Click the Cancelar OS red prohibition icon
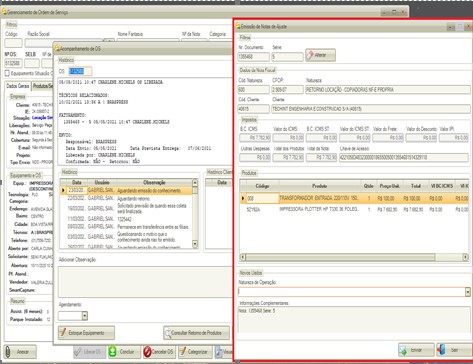473x364 pixels. [147, 352]
